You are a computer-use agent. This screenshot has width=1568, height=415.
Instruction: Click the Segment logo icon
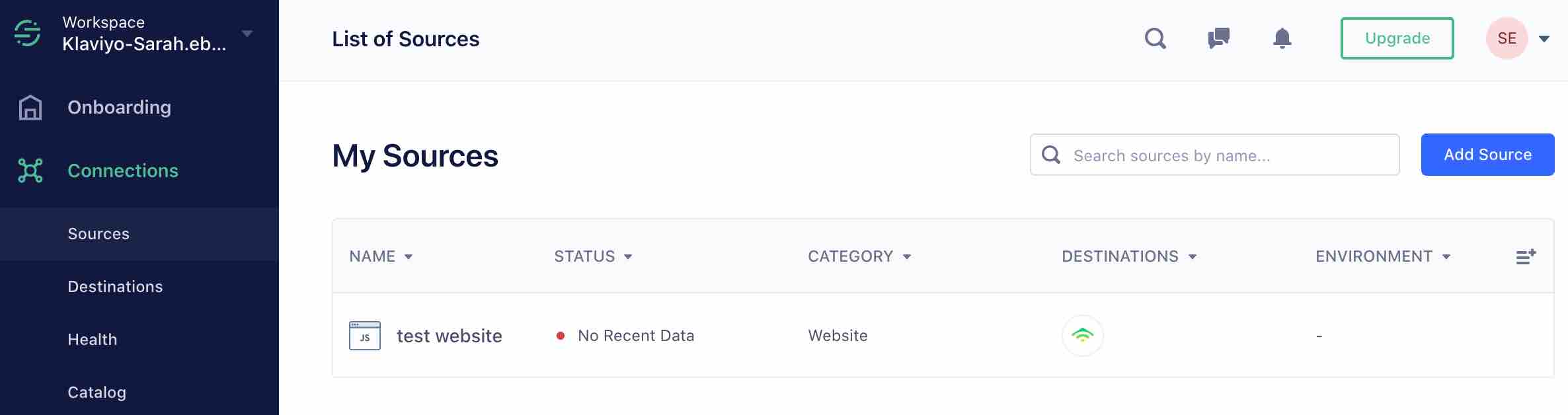pyautogui.click(x=28, y=33)
